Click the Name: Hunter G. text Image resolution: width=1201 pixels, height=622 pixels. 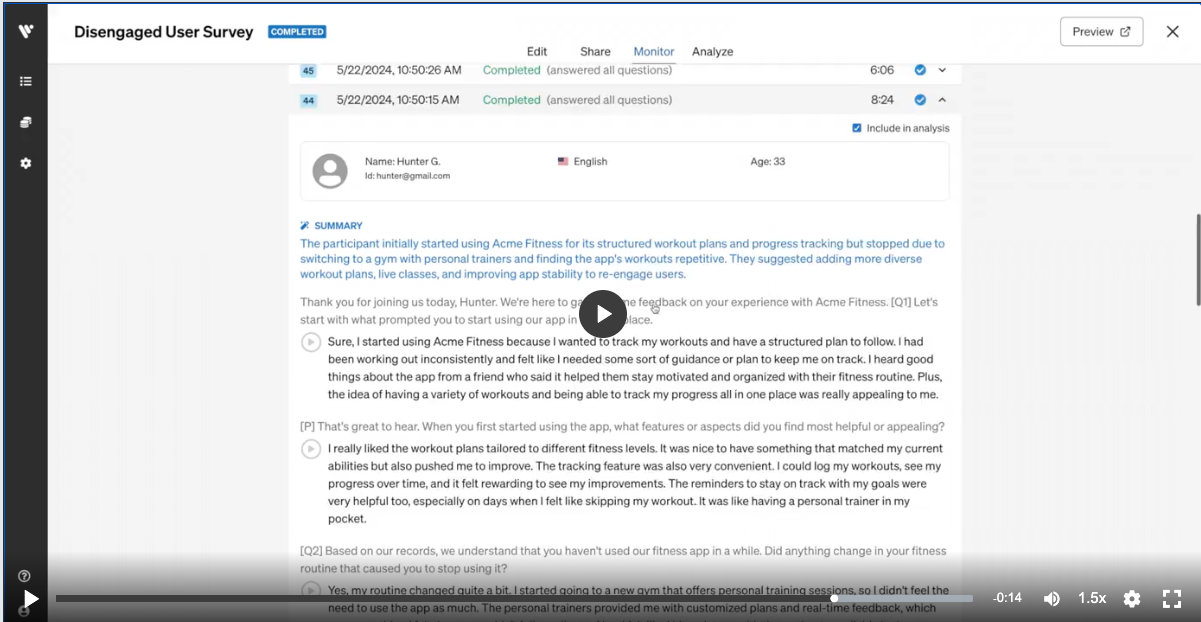[x=402, y=161]
